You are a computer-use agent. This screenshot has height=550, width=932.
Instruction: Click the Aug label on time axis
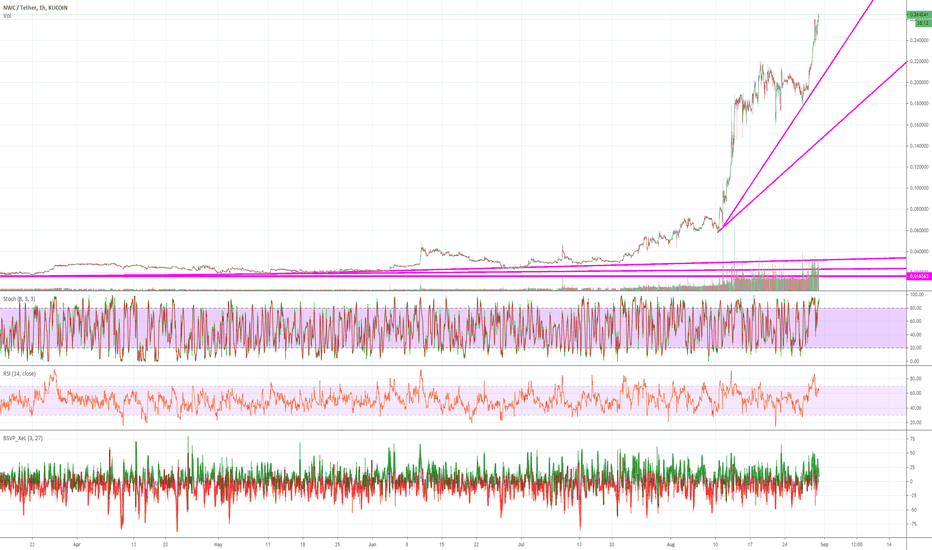[x=671, y=544]
